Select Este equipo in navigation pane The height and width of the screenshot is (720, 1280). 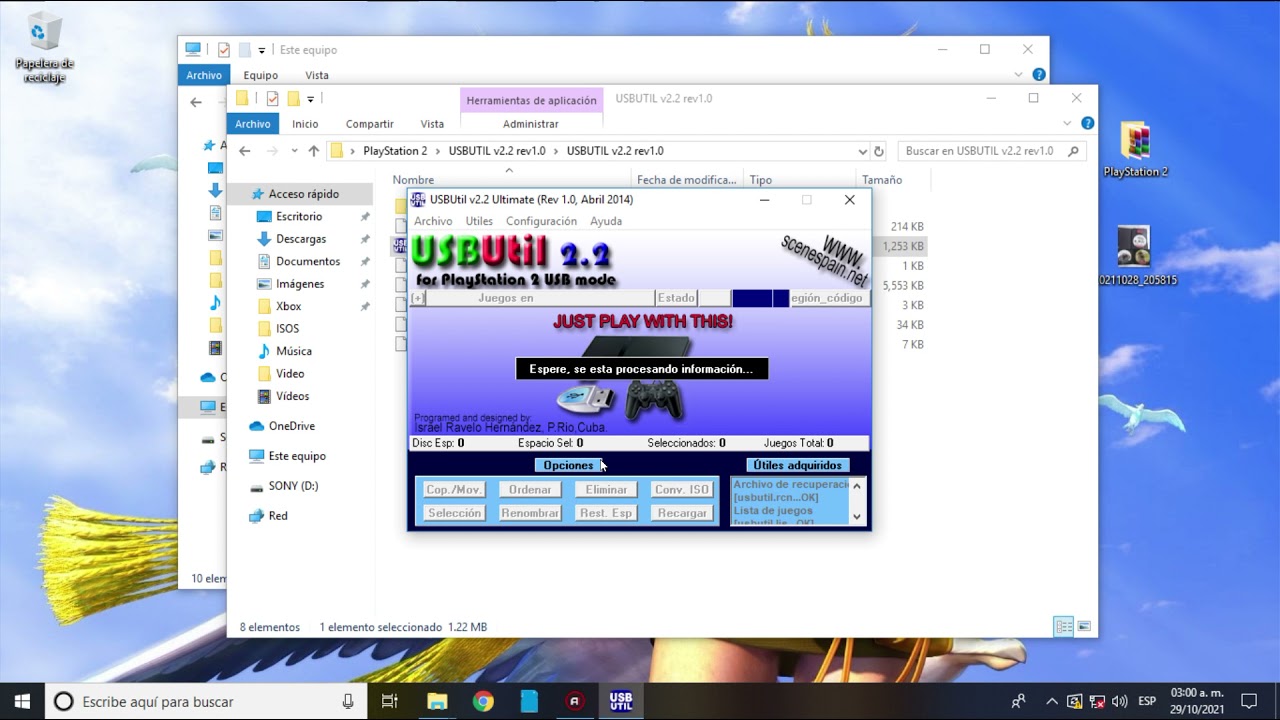tap(297, 456)
